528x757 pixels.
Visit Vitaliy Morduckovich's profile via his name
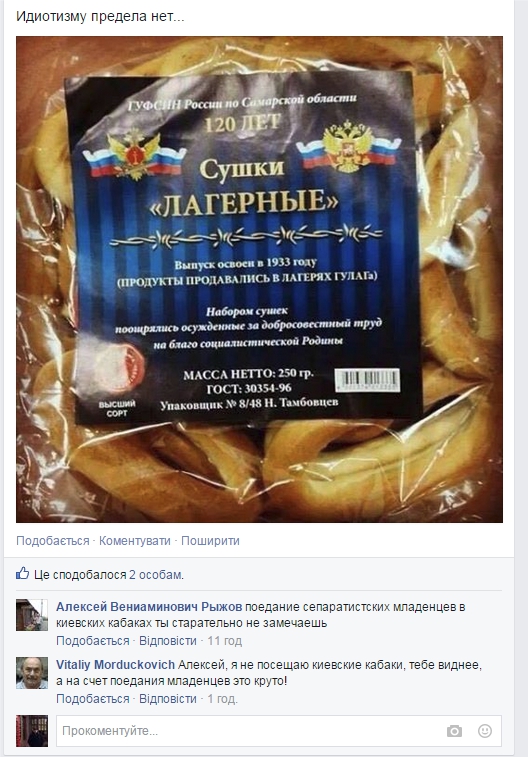pos(115,665)
